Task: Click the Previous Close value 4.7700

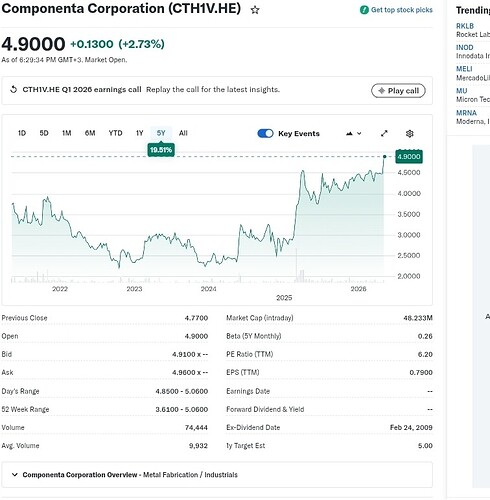Action: pyautogui.click(x=196, y=318)
